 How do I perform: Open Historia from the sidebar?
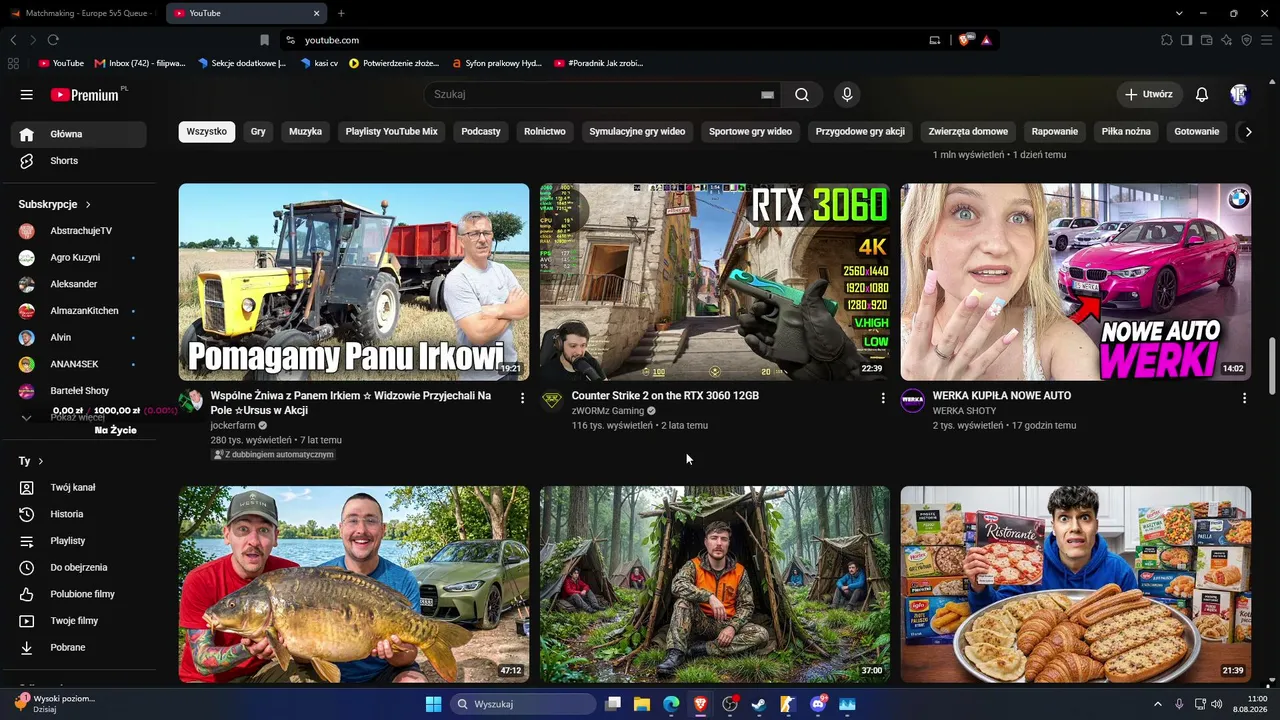point(79,514)
